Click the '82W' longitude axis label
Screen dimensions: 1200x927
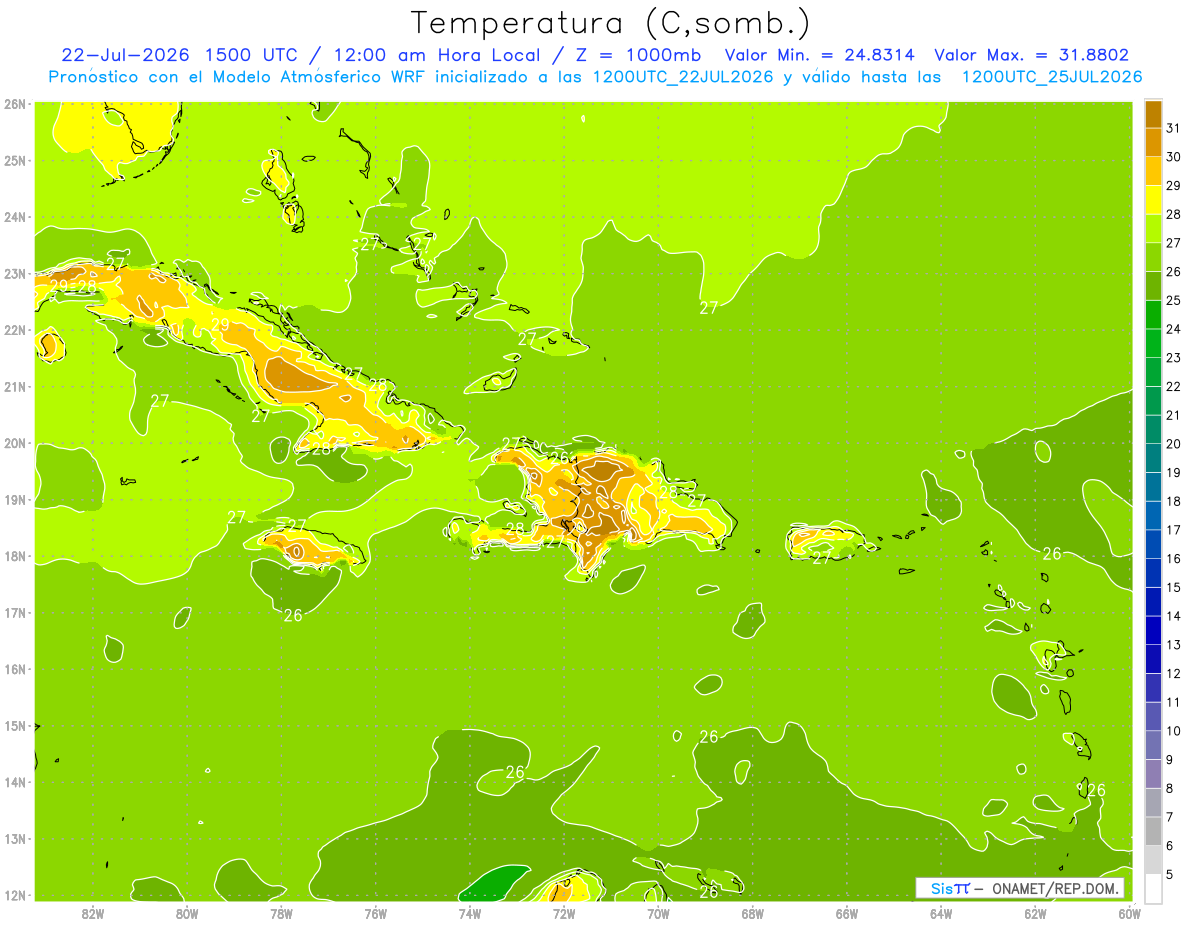[93, 913]
